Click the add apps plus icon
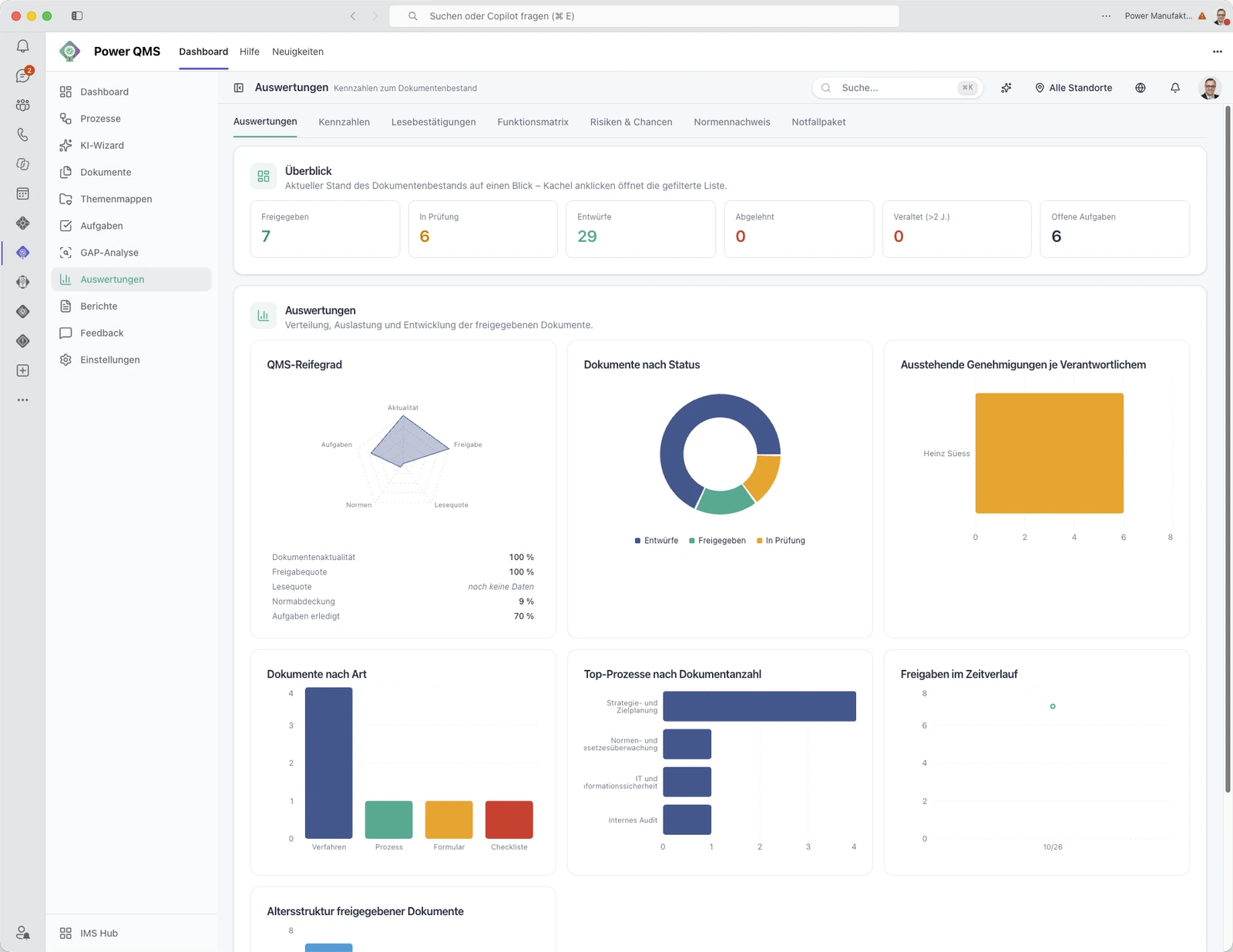1233x952 pixels. [22, 370]
